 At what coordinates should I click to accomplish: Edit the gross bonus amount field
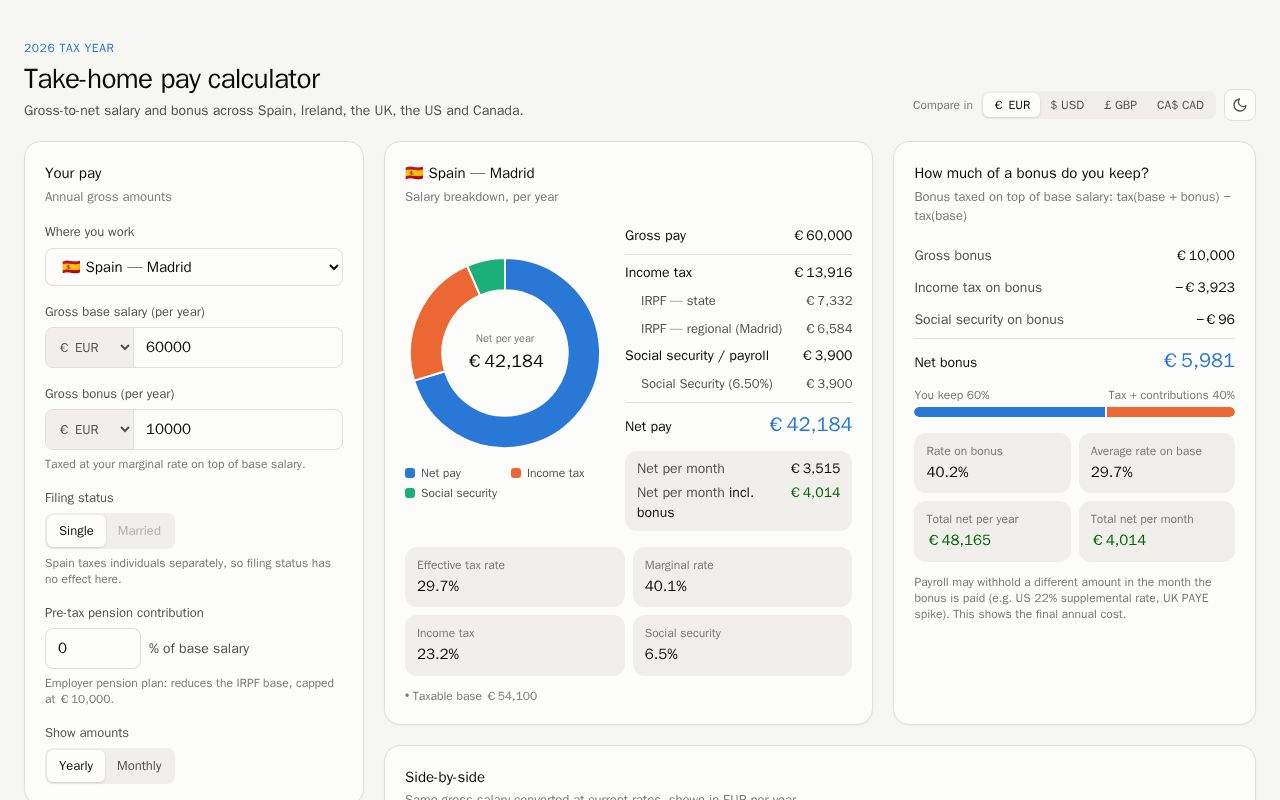(238, 429)
